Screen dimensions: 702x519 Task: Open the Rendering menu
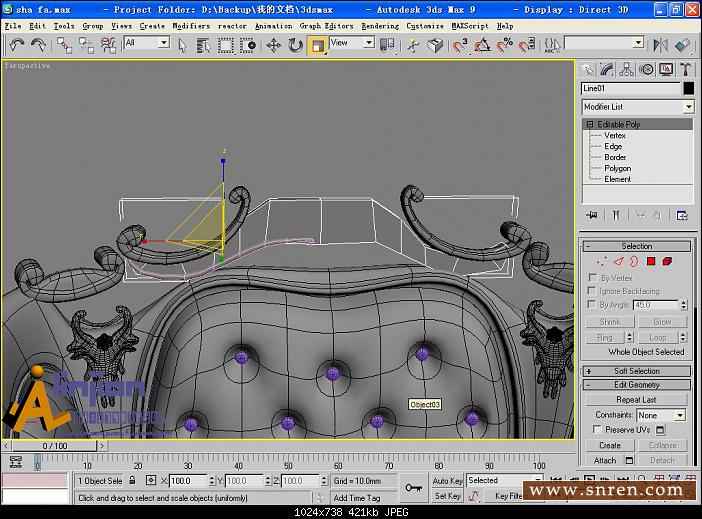[379, 26]
